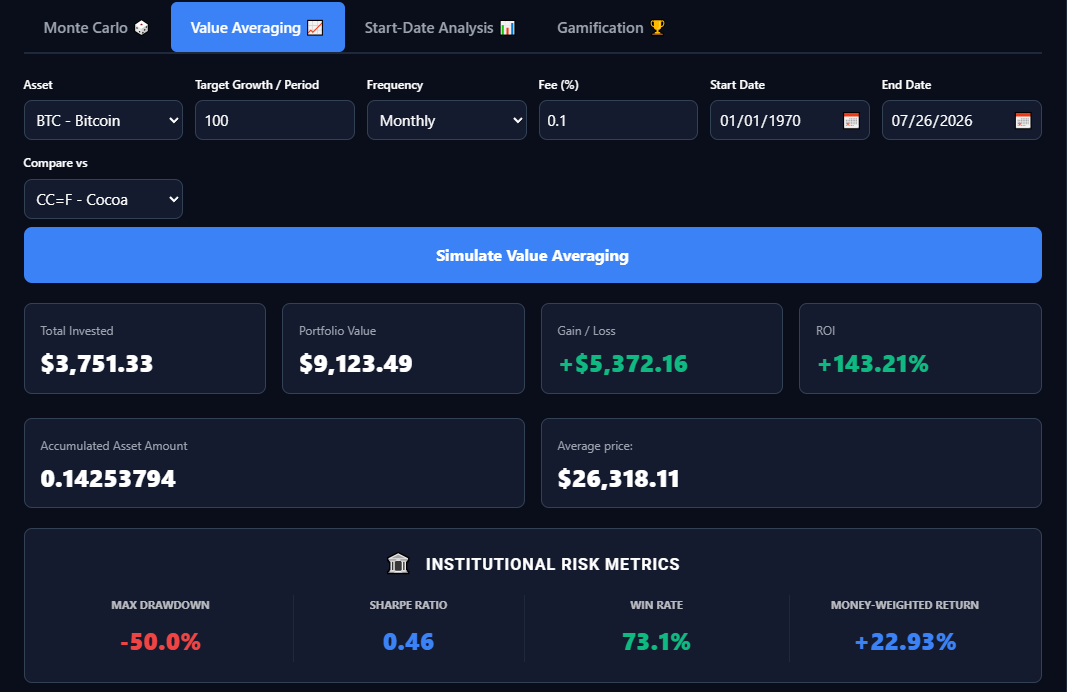Click the trophy icon on Gamification
1067x692 pixels.
tap(657, 28)
